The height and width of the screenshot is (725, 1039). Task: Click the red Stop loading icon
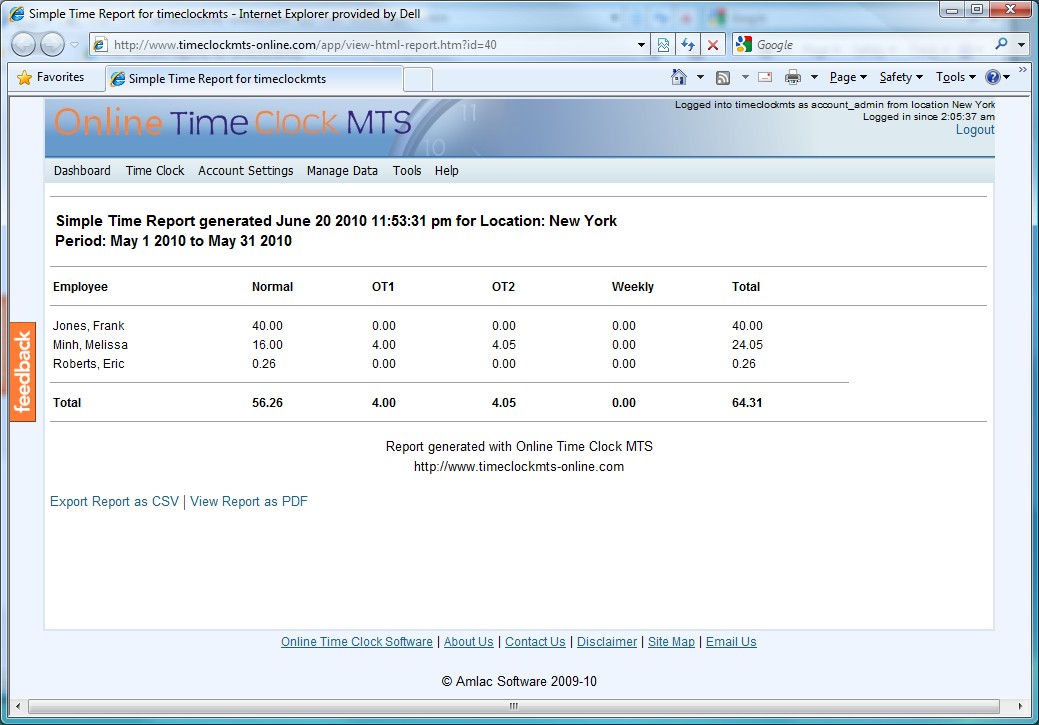pos(713,45)
